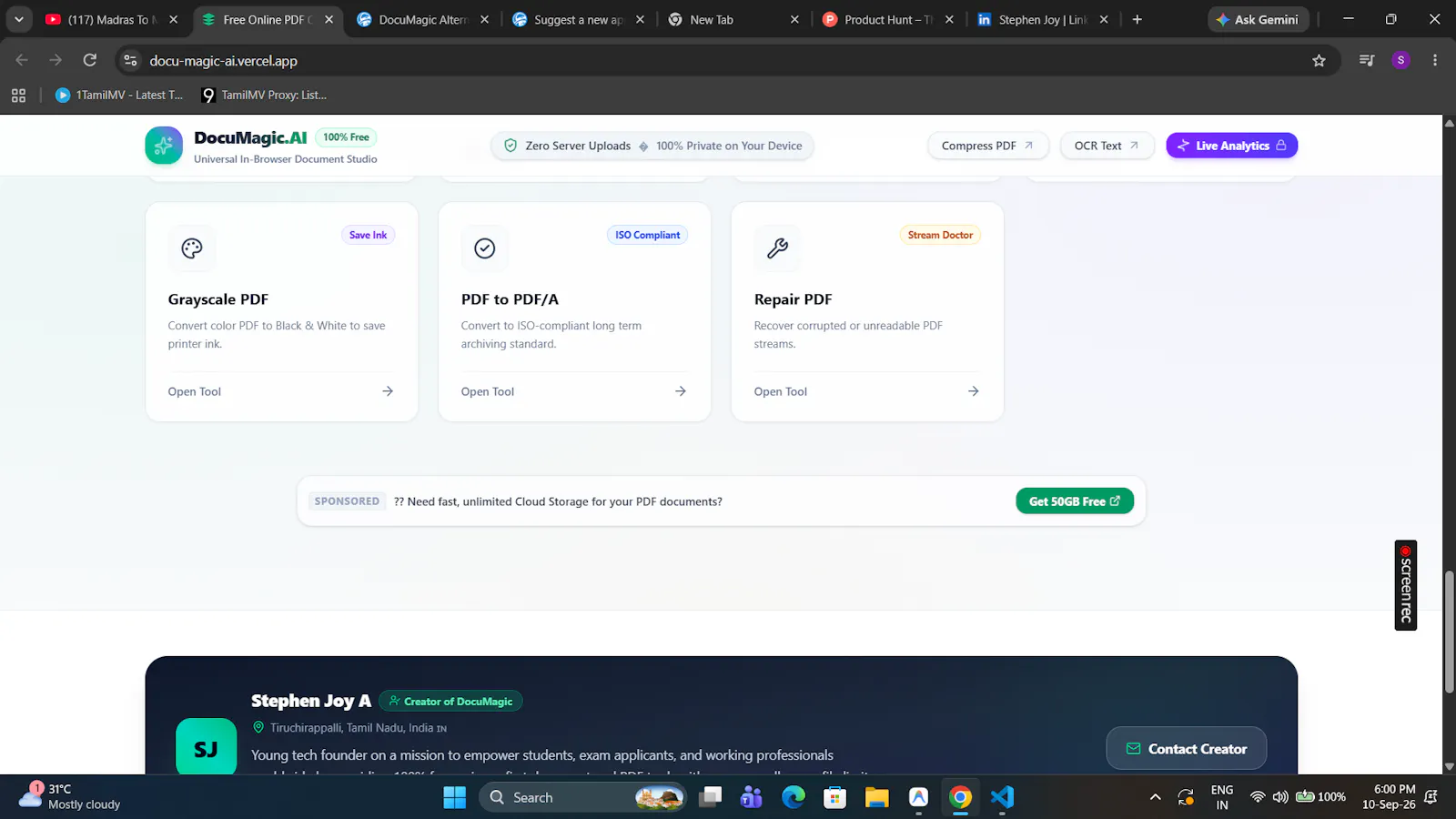The height and width of the screenshot is (819, 1456).
Task: Go forward using the browser forward arrow
Action: click(56, 60)
